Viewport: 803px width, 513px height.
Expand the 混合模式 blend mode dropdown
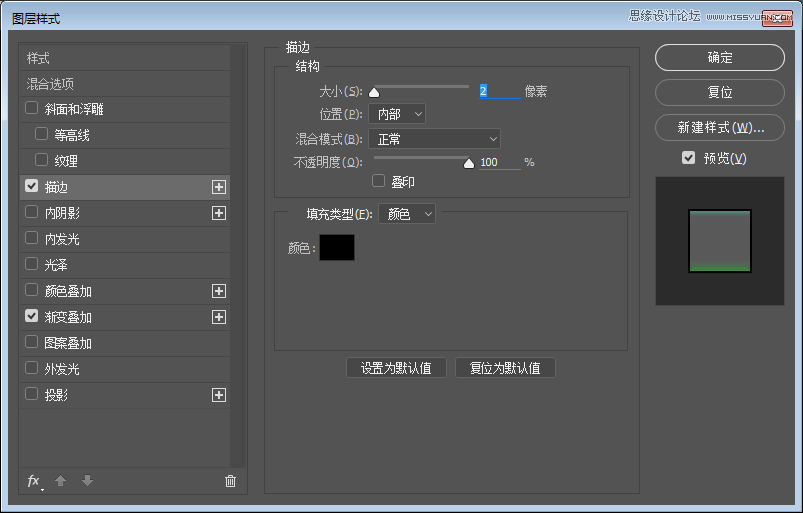tap(434, 139)
